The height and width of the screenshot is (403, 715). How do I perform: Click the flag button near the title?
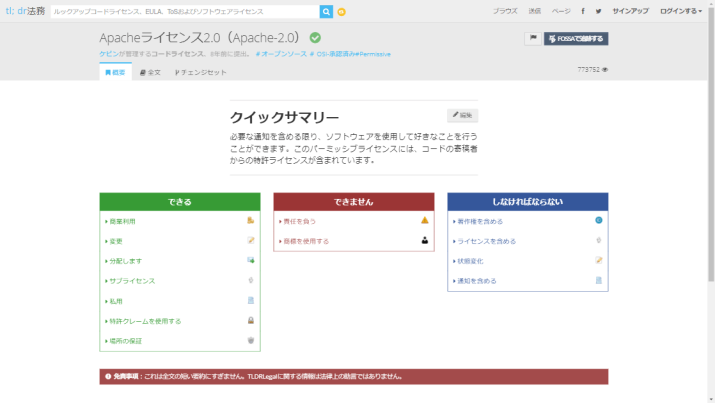coord(533,38)
